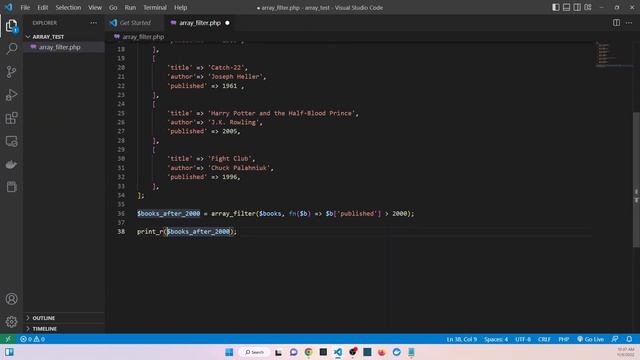Select language mode PHP in status bar
640x360 pixels.
[x=564, y=339]
